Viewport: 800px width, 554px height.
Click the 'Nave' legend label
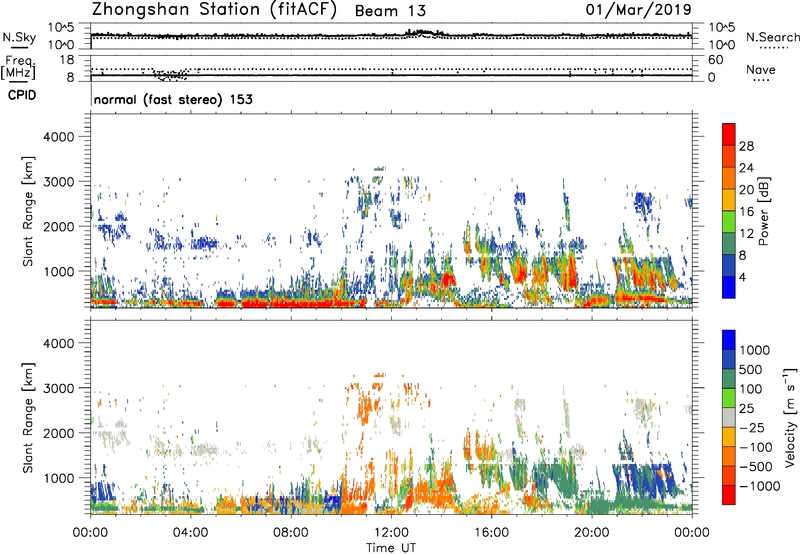point(761,69)
